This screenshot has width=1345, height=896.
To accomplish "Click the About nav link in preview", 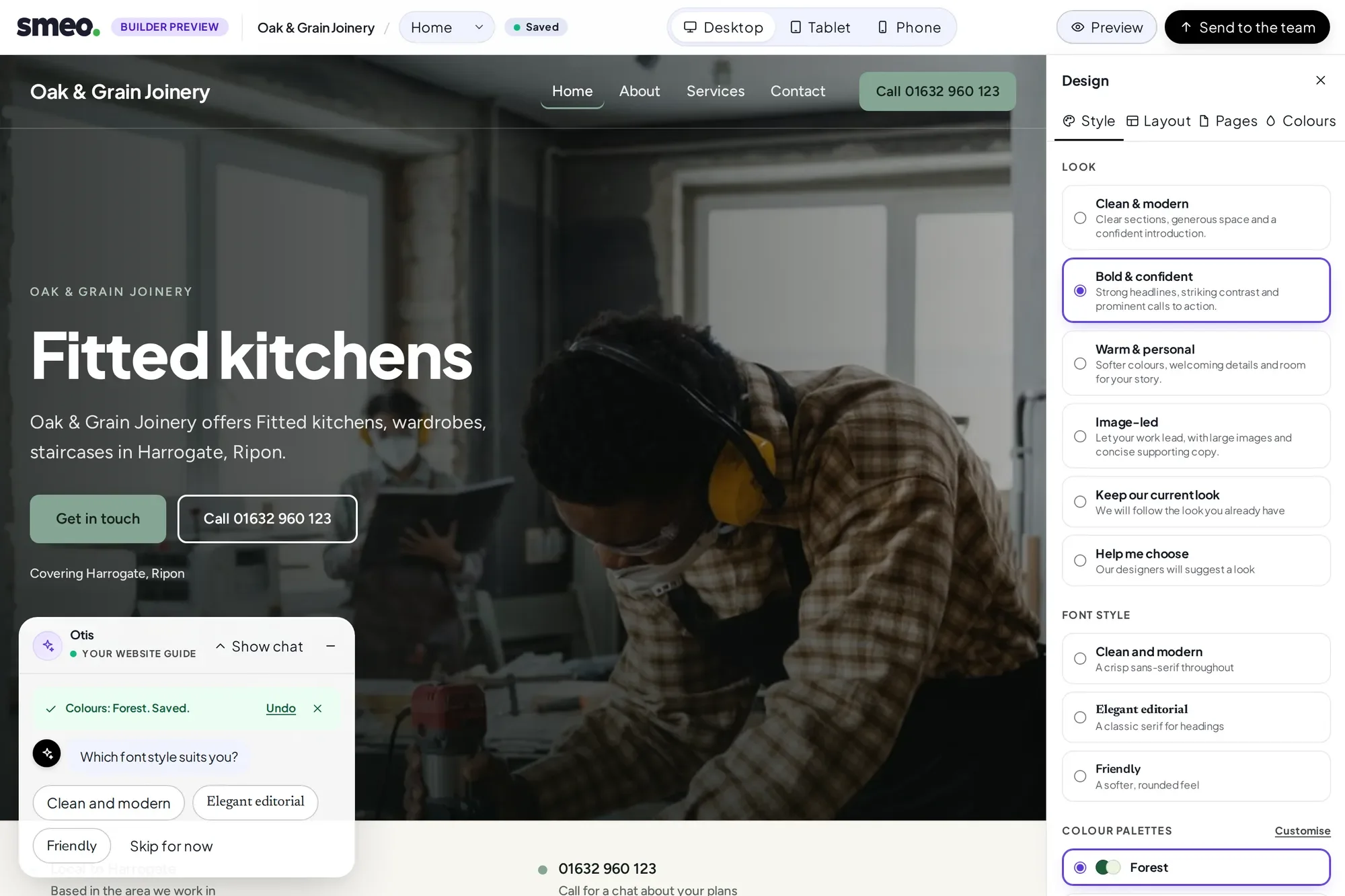I will [x=639, y=91].
